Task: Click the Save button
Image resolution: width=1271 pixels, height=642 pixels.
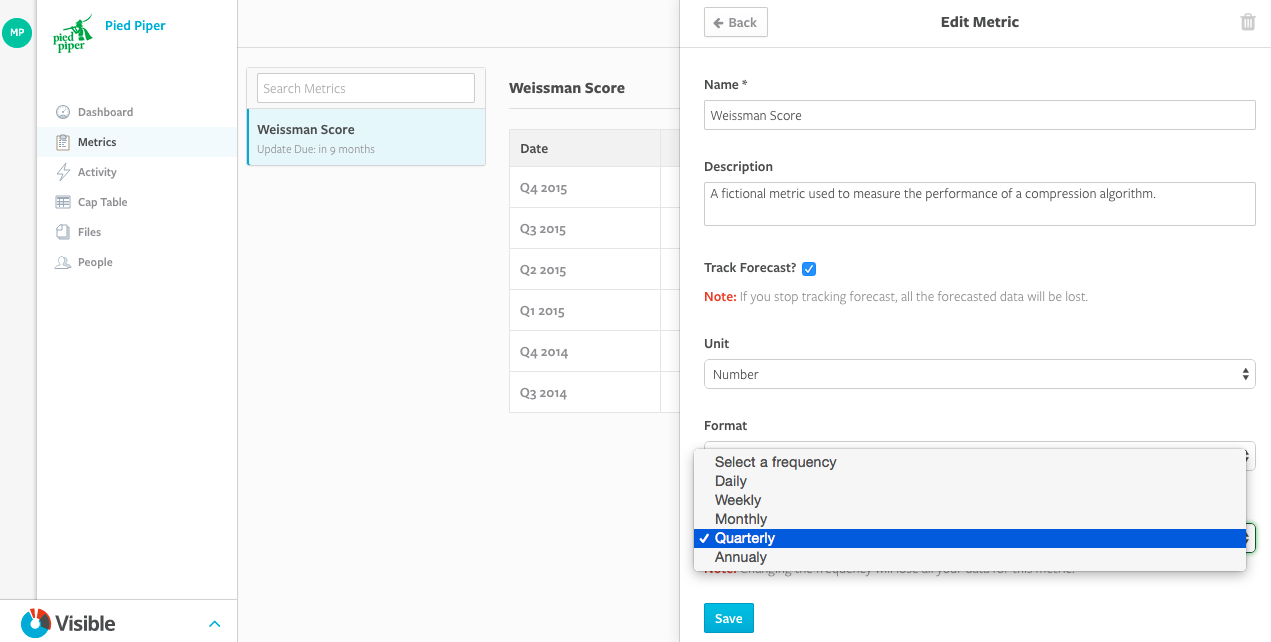Action: point(728,618)
